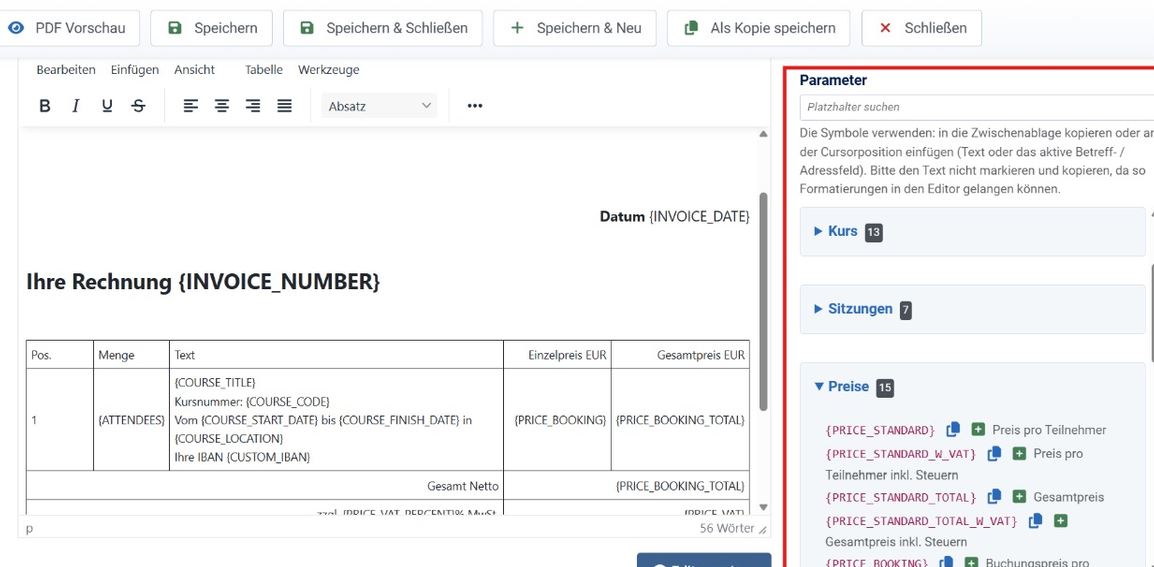Click the editor resize handle beside word count
The height and width of the screenshot is (567, 1154).
(762, 529)
